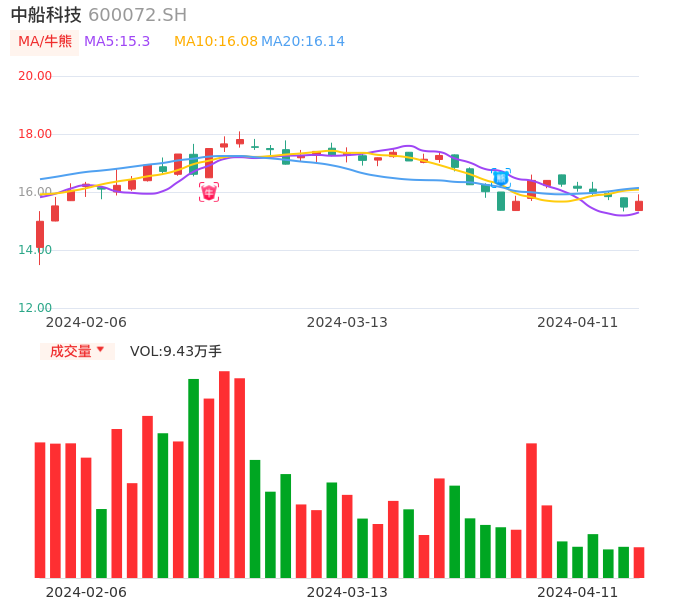Open the 成交量 indicator dropdown
Screen dimensions: 686x606
pyautogui.click(x=77, y=351)
